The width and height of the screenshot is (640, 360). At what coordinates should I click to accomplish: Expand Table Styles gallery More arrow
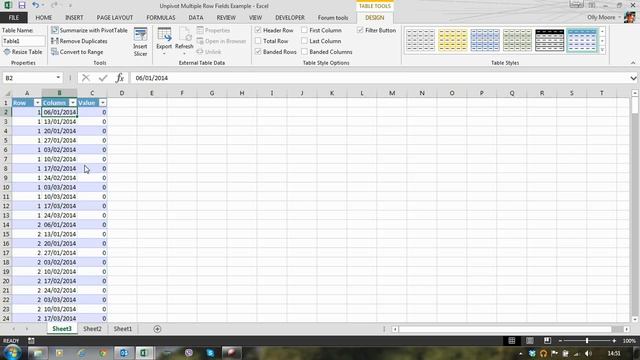[602, 50]
